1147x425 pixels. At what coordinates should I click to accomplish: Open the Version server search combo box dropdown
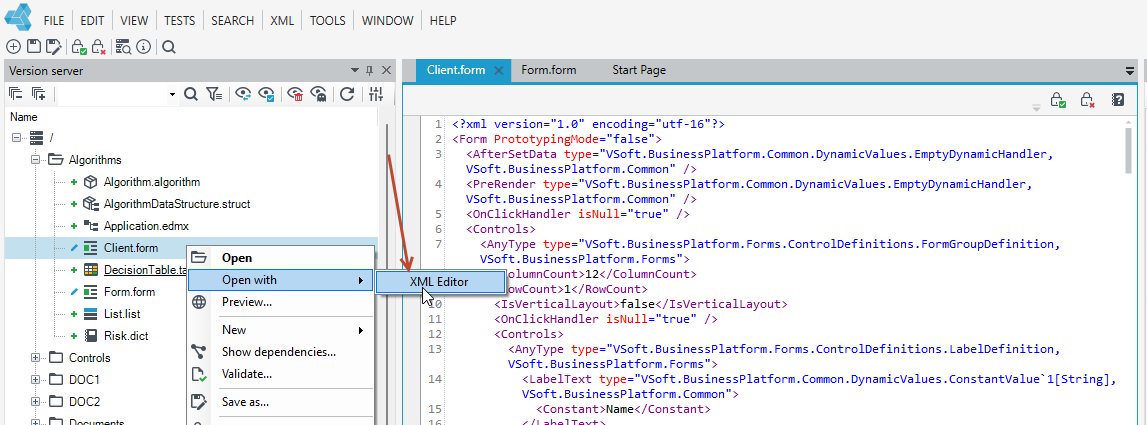coord(173,94)
